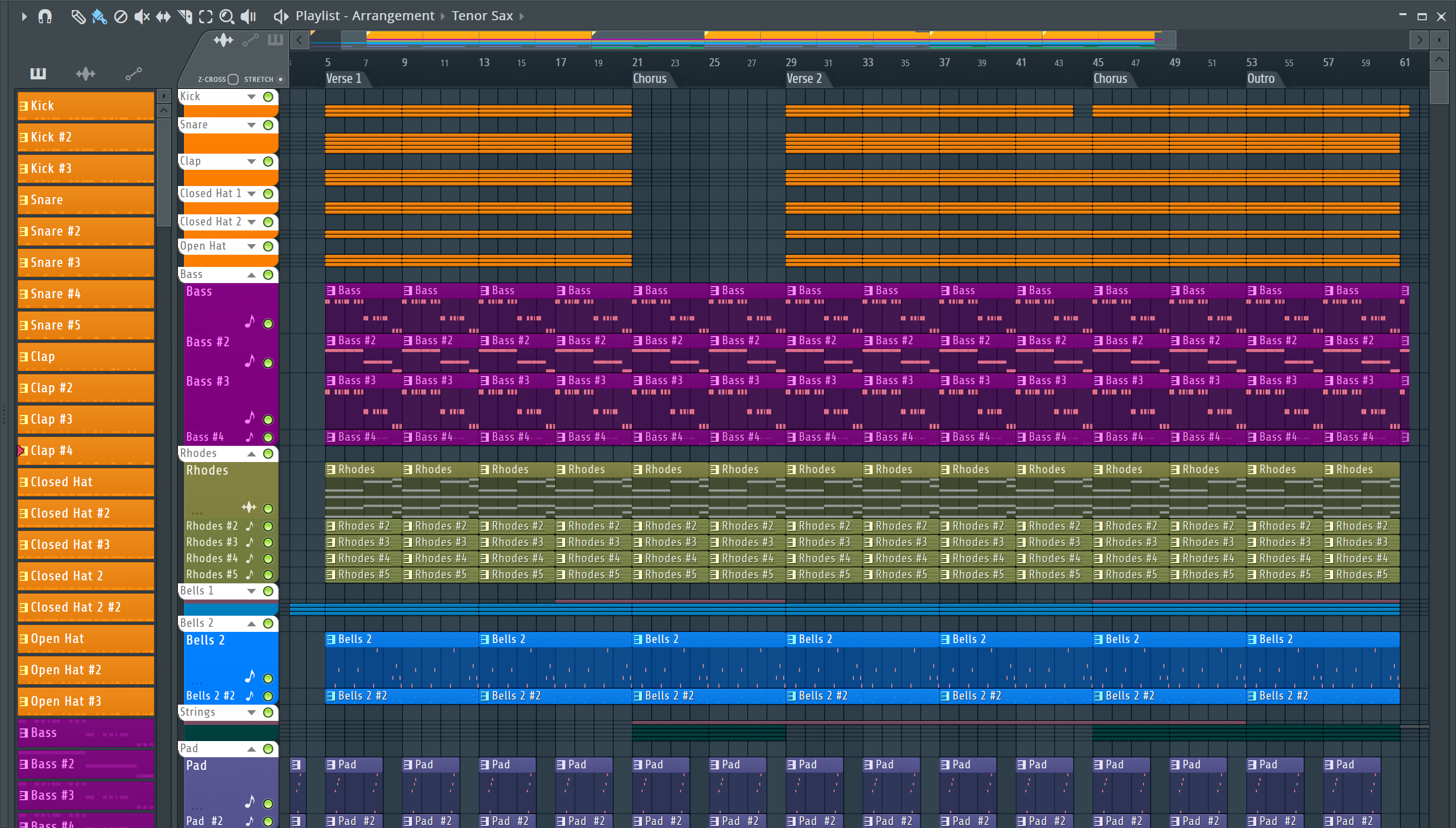The image size is (1456, 828).
Task: Expand the Strings track group
Action: tap(251, 713)
